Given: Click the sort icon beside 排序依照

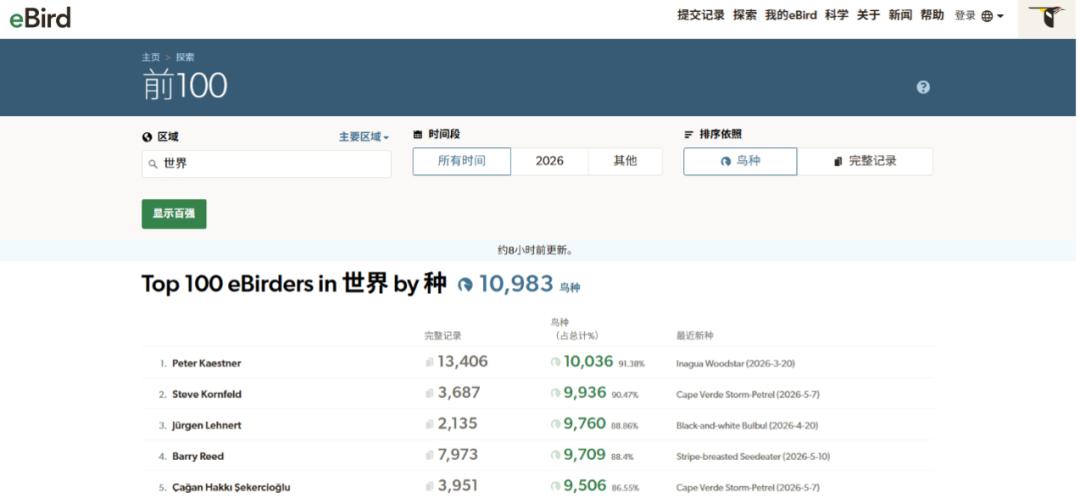Looking at the screenshot, I should coord(688,135).
